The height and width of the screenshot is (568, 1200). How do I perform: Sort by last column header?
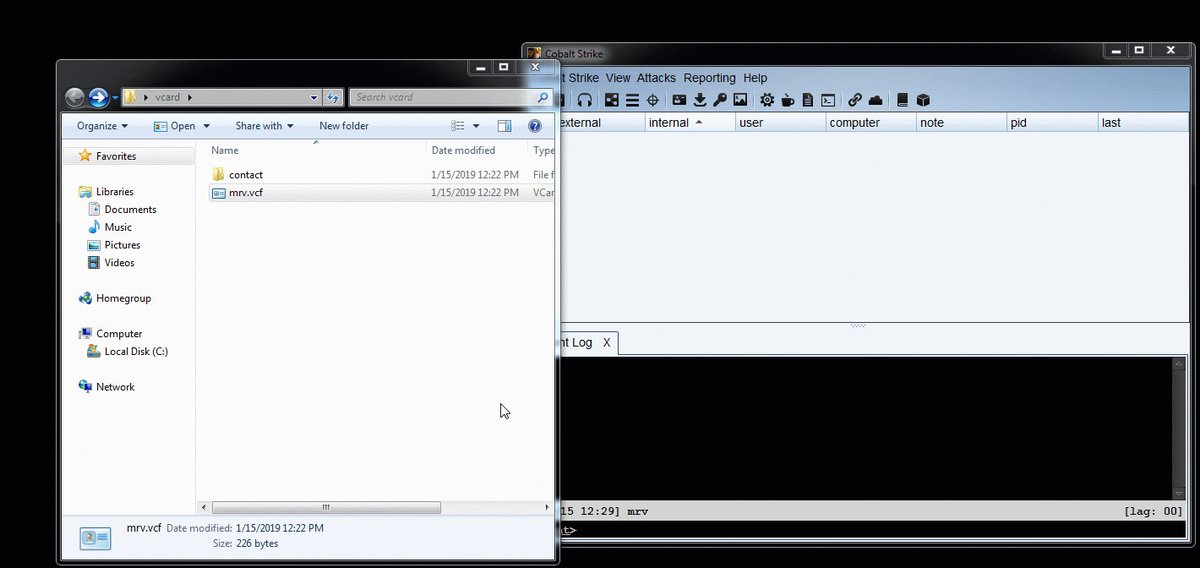pos(1145,123)
